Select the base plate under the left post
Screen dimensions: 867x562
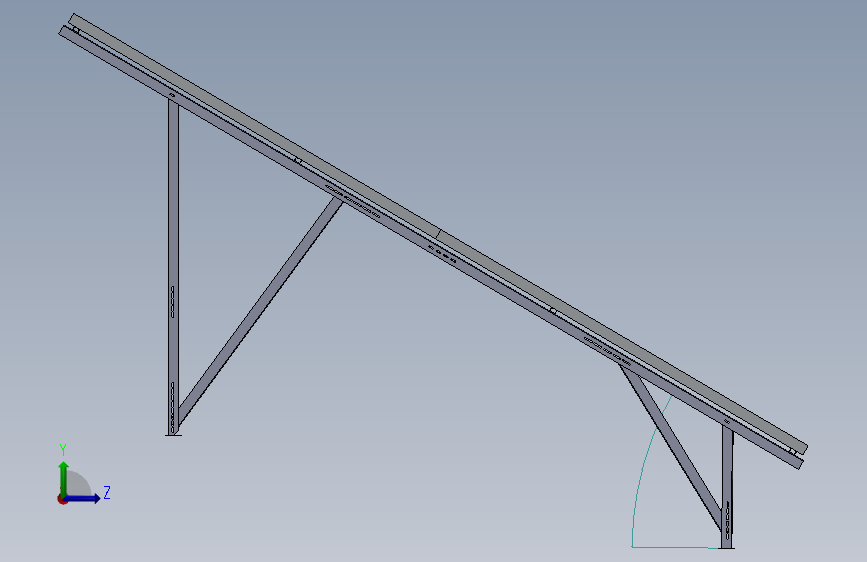coord(173,435)
